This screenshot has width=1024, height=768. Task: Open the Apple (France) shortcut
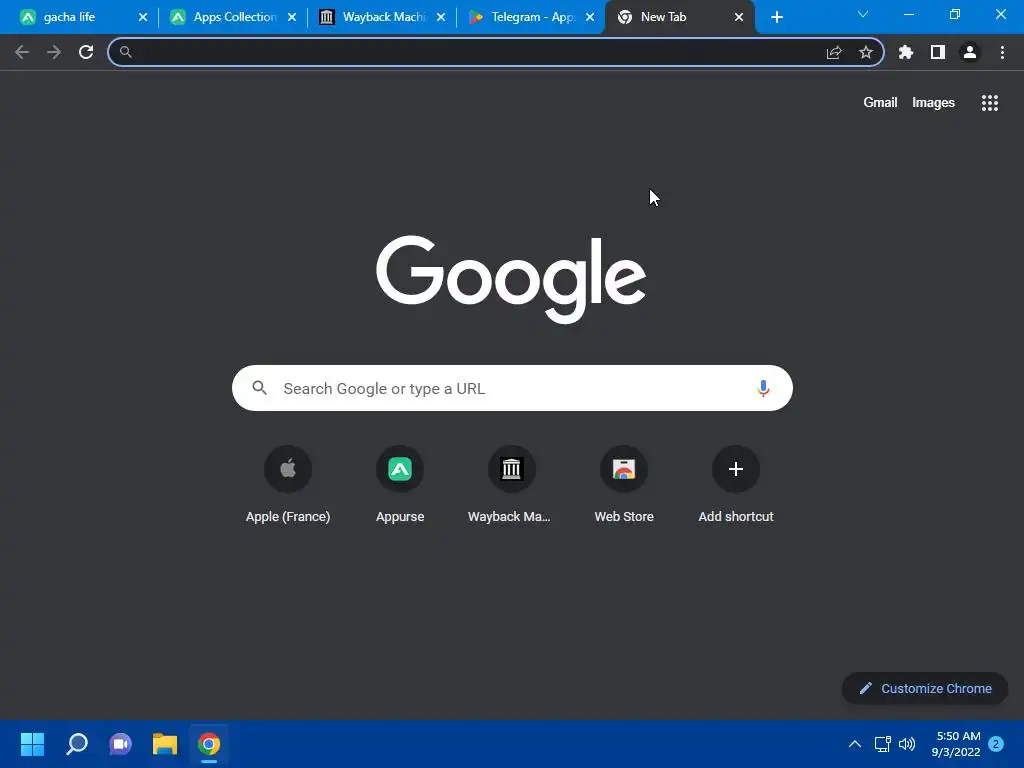point(288,485)
